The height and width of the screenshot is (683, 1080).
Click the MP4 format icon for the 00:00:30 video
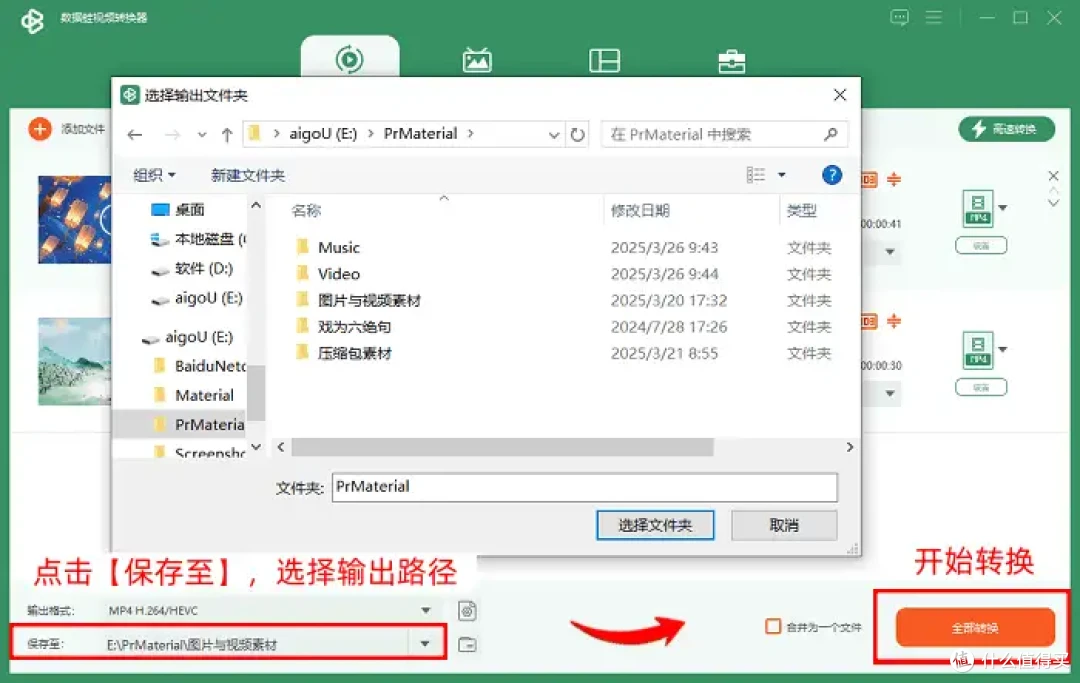[978, 350]
